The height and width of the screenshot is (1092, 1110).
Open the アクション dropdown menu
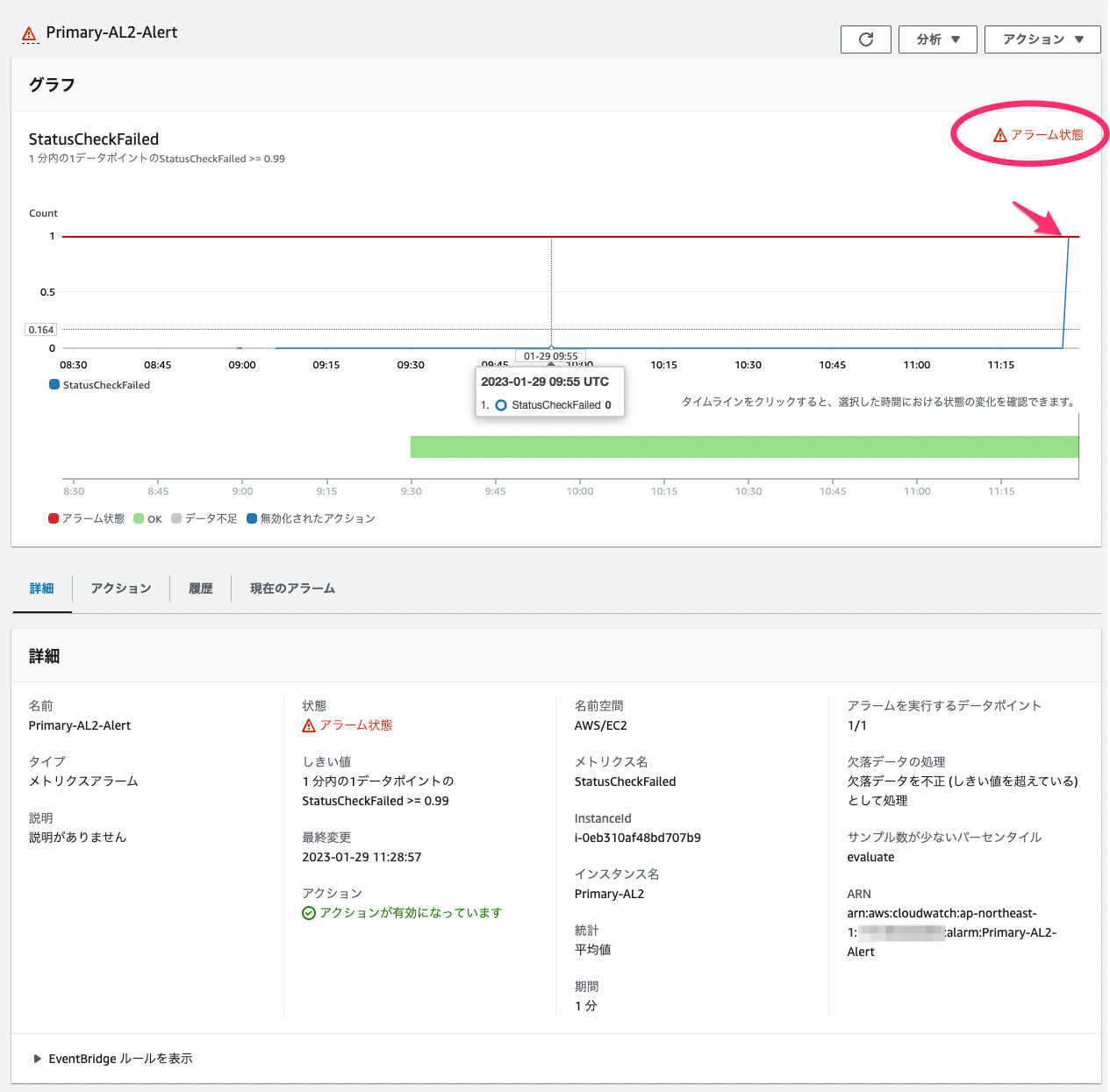(1042, 39)
